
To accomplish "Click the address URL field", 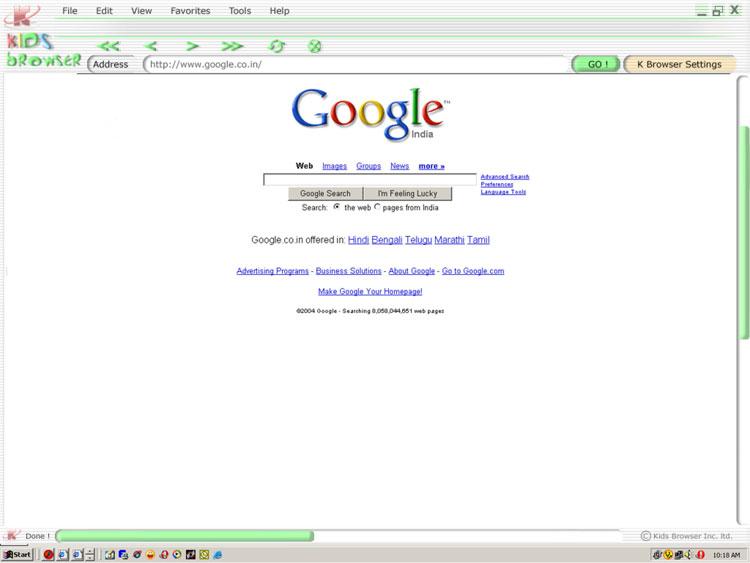I will coord(356,64).
